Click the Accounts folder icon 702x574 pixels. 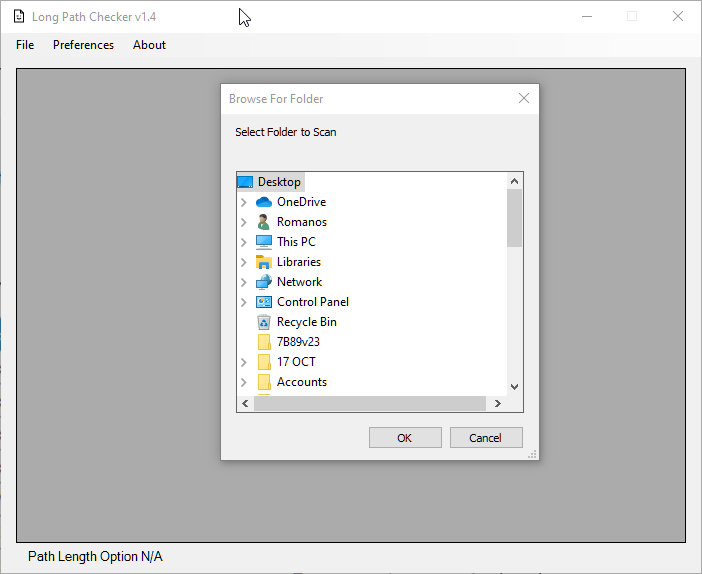pyautogui.click(x=264, y=382)
